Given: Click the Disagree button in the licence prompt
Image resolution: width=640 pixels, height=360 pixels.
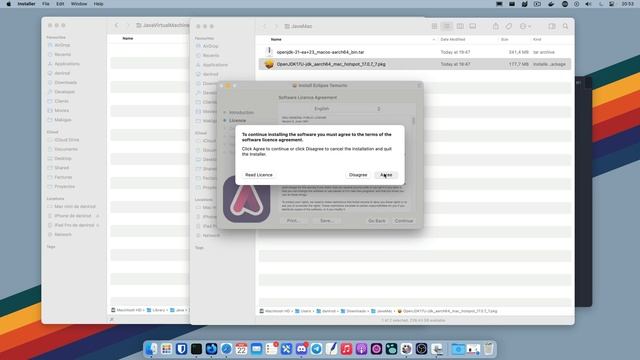Looking at the screenshot, I should coord(358,175).
